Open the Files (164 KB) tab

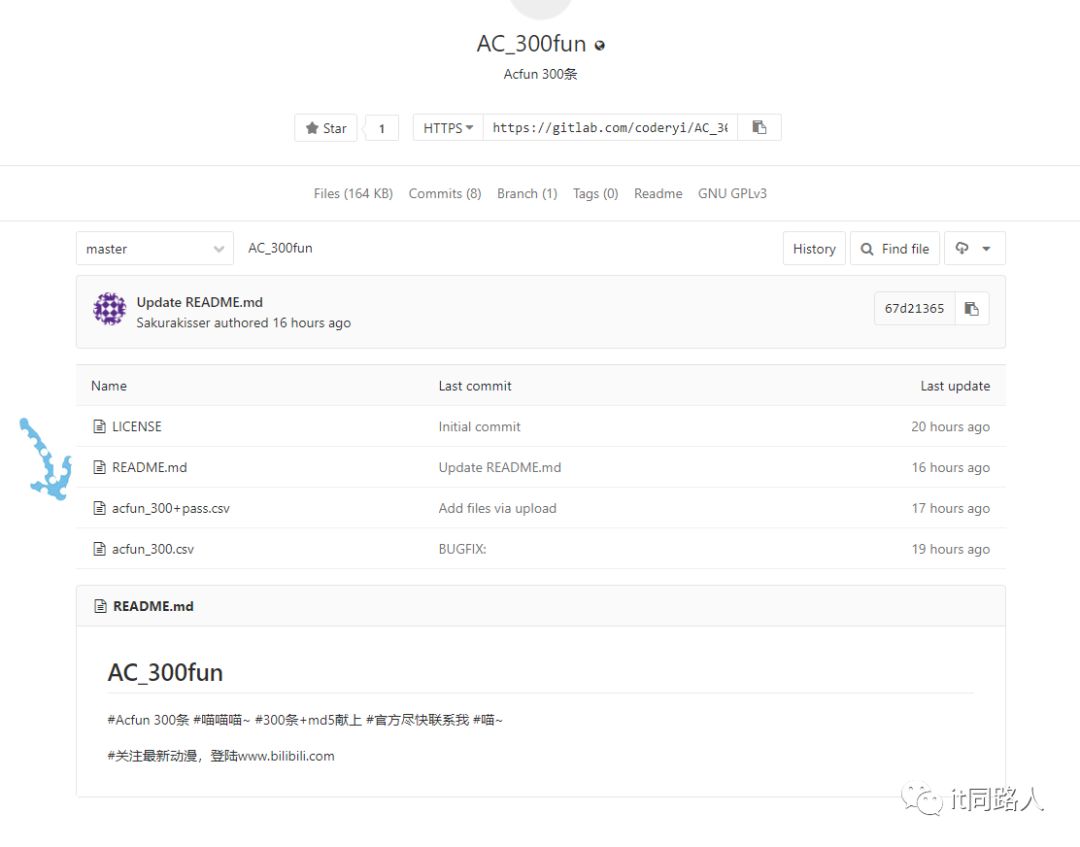(353, 194)
